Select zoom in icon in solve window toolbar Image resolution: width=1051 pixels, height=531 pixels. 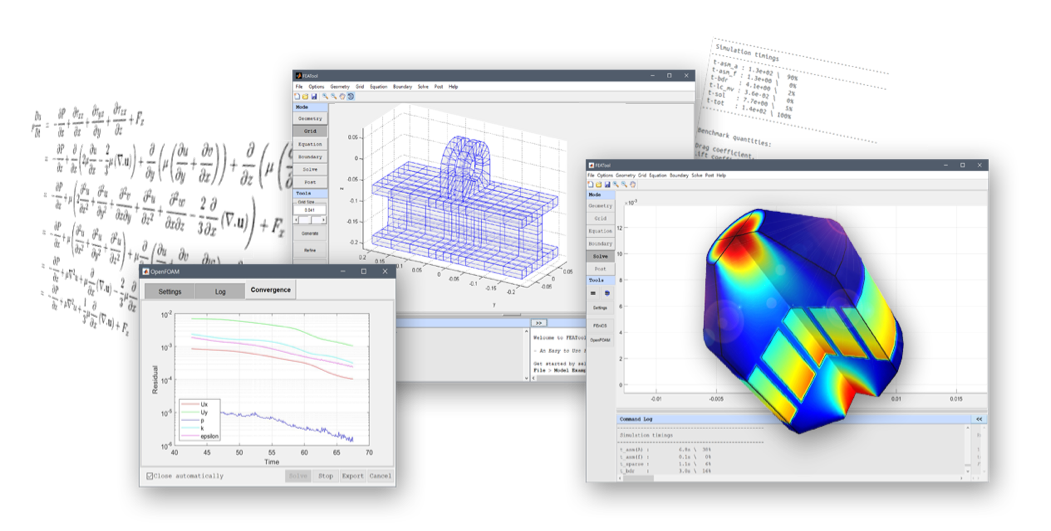(x=616, y=184)
